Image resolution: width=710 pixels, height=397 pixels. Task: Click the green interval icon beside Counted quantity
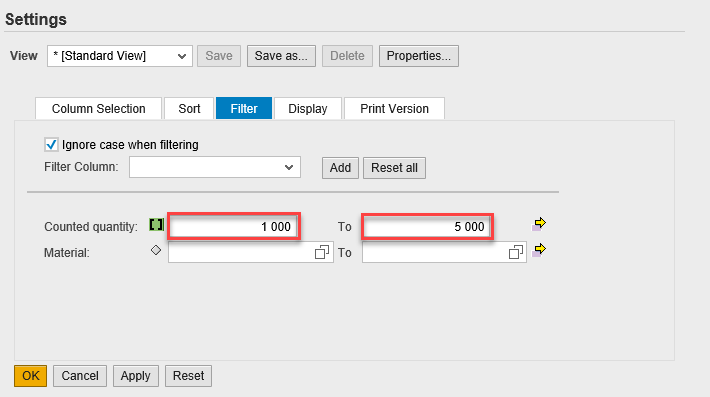point(156,225)
